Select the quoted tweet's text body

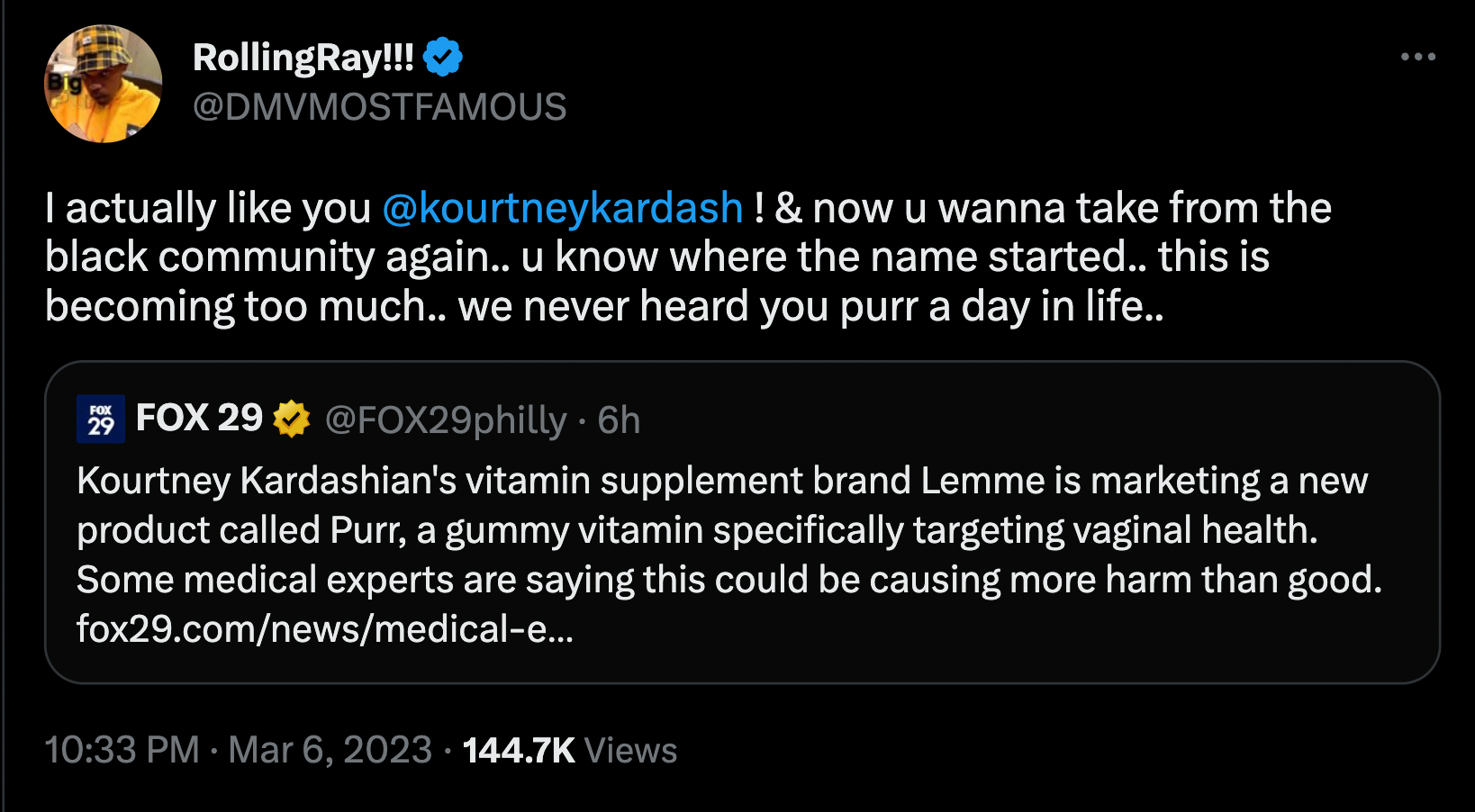point(720,529)
